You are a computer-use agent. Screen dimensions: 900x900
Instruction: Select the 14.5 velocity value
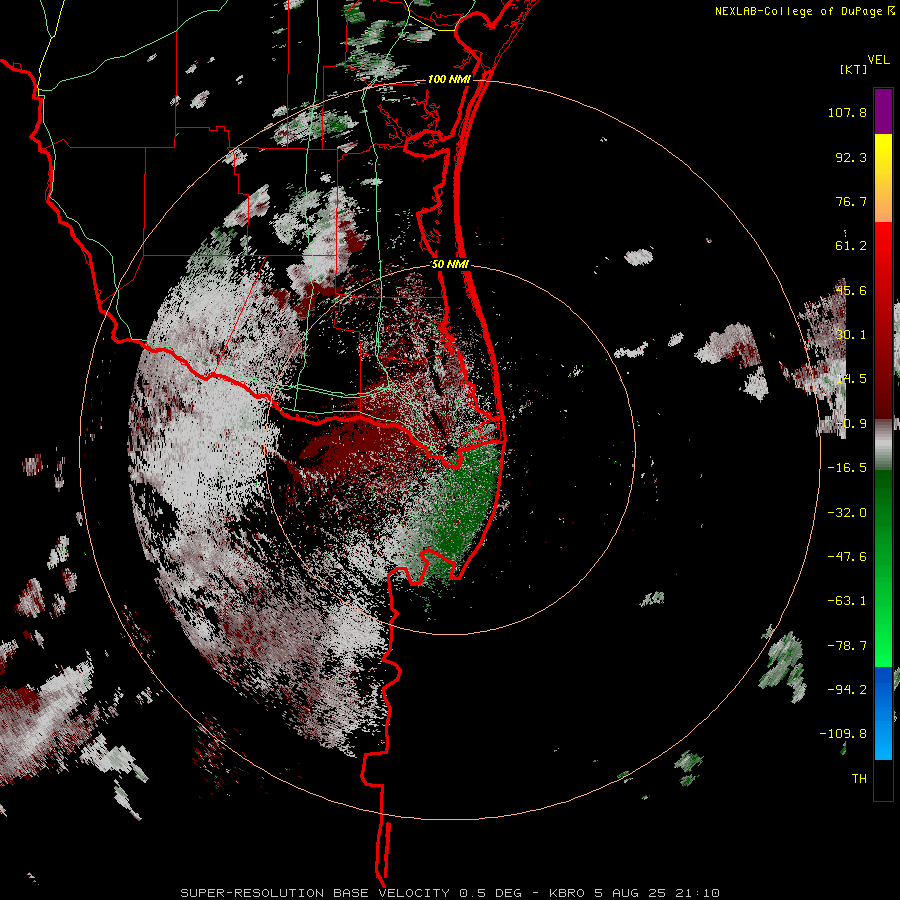851,379
